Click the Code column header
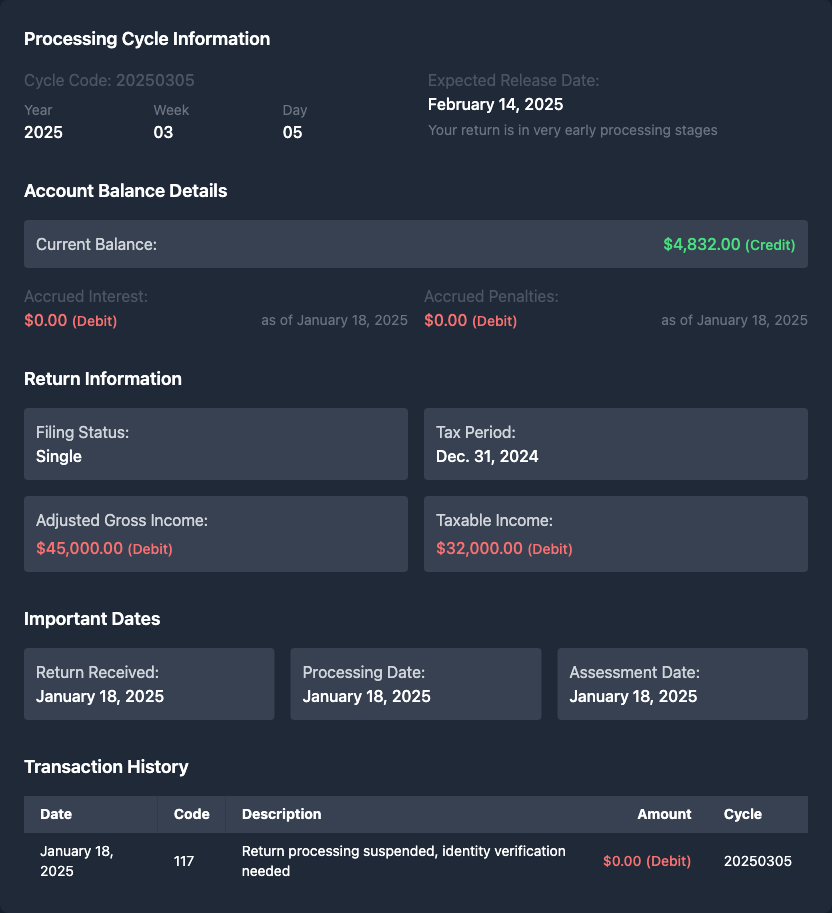The width and height of the screenshot is (832, 913). tap(191, 814)
